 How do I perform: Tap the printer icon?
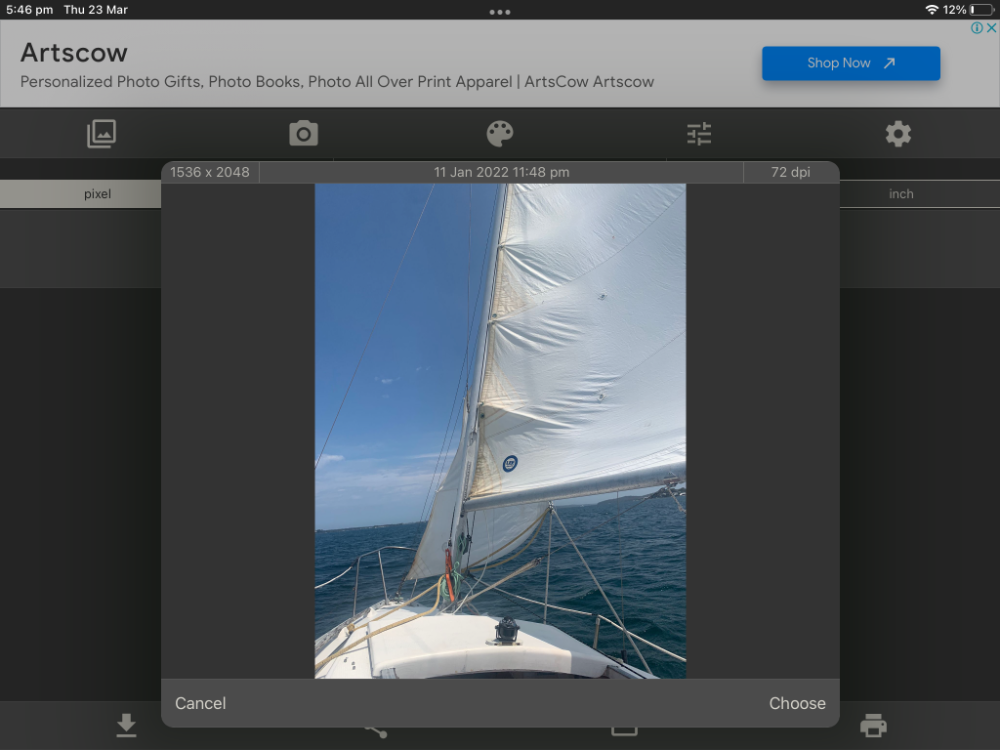tap(873, 725)
